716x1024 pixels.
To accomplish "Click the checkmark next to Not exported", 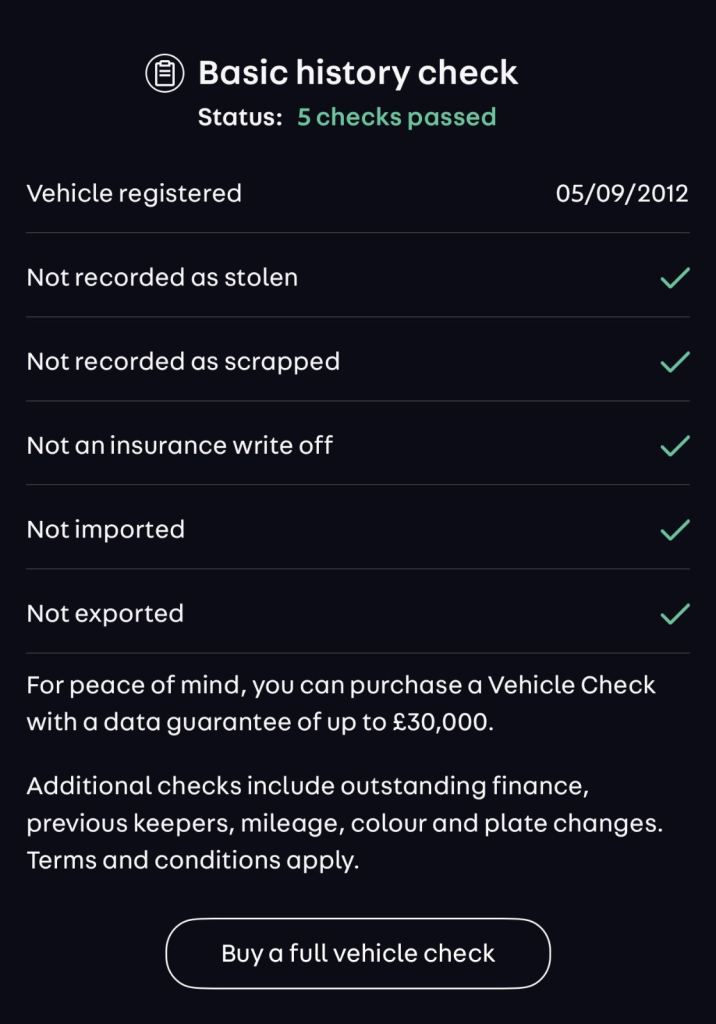I will click(x=676, y=613).
